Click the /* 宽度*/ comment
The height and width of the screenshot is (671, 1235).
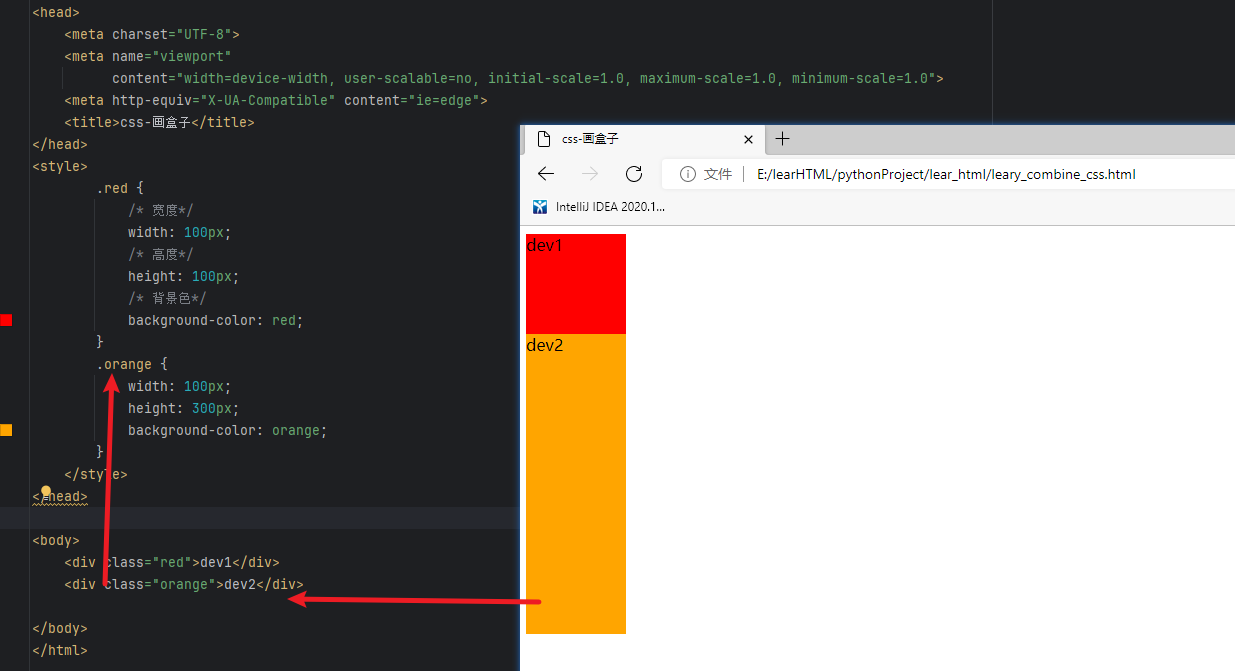160,210
